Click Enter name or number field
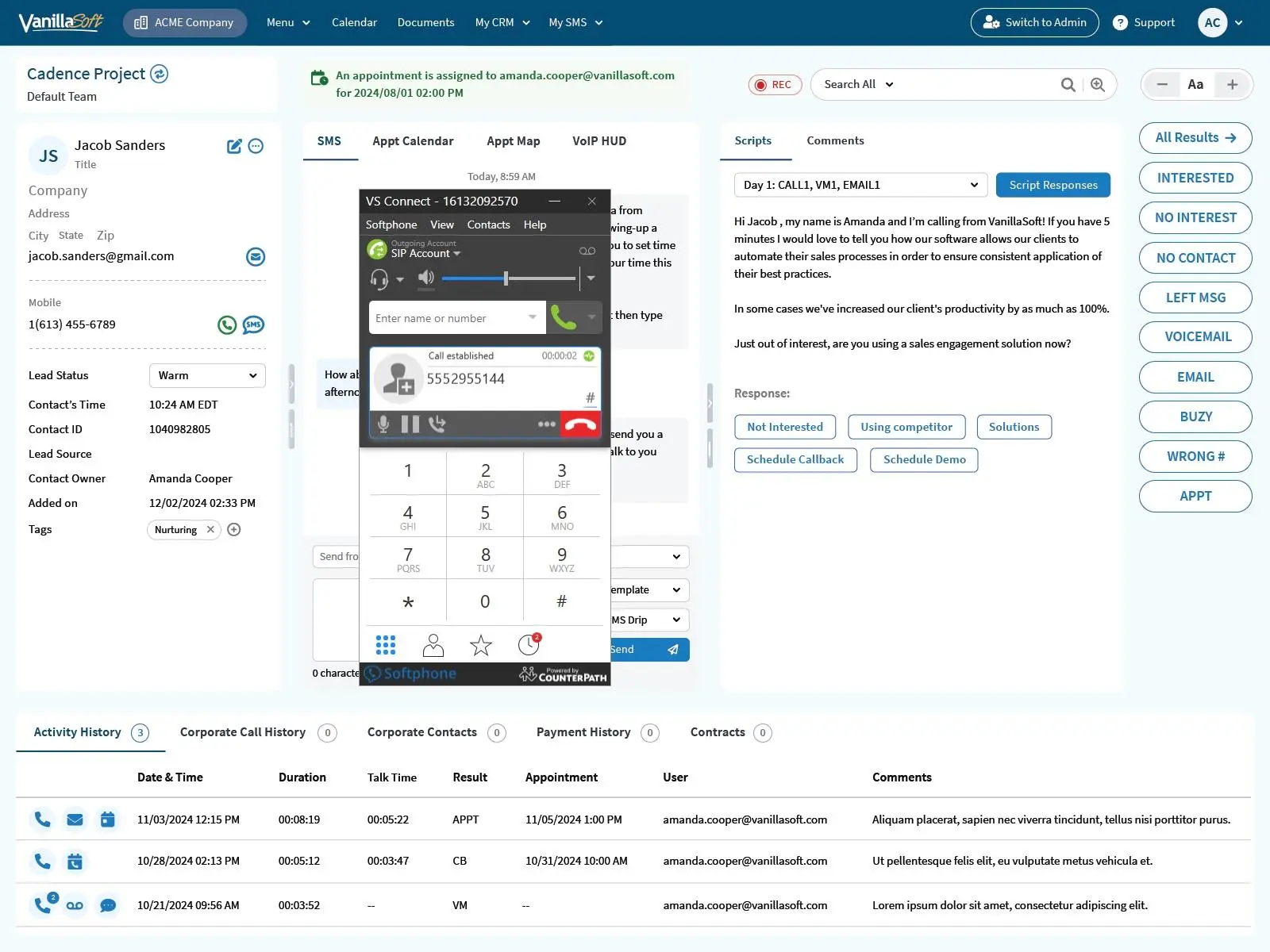 click(456, 318)
